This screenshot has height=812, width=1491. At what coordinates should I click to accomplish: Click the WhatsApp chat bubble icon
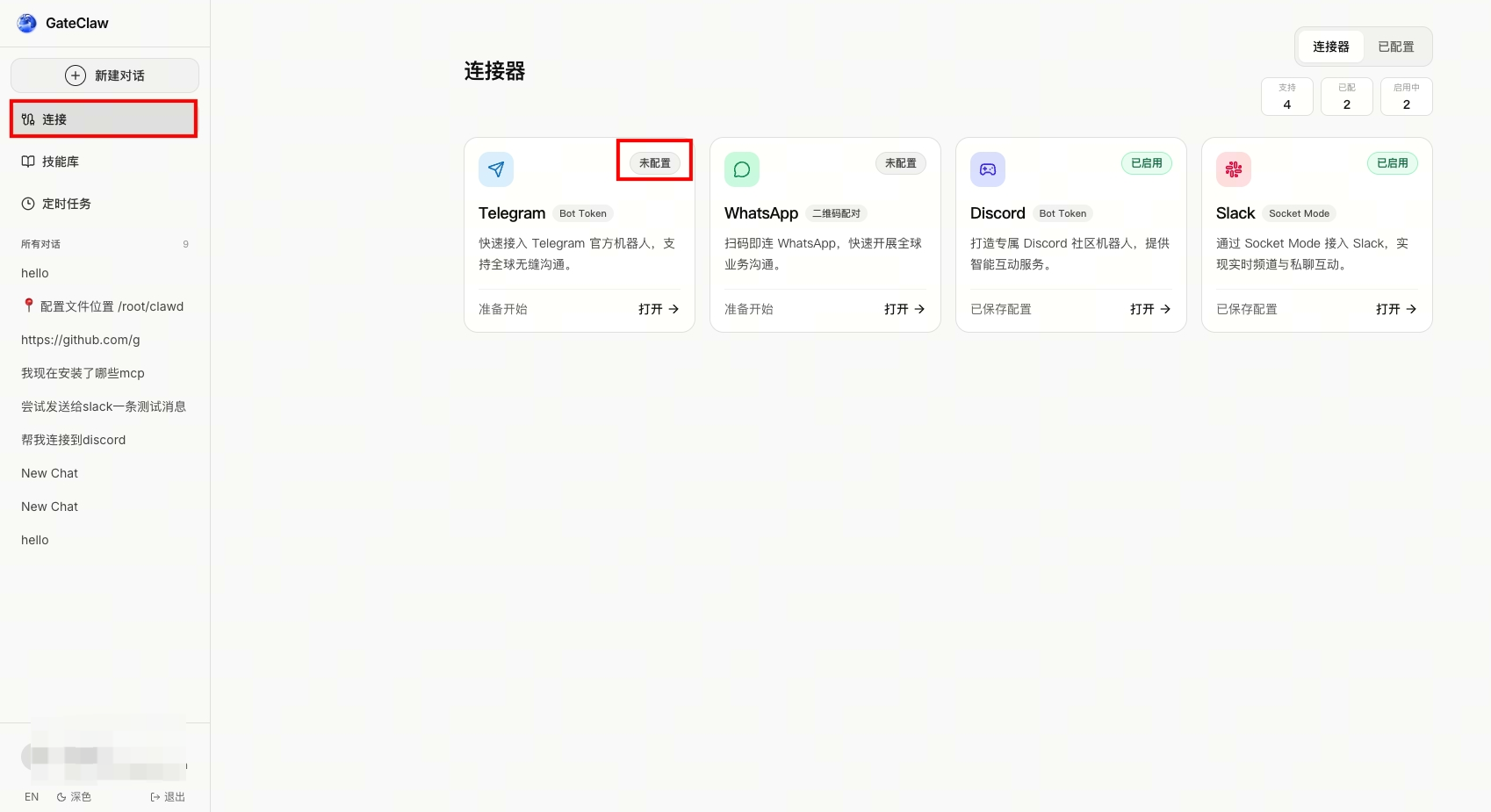click(x=742, y=169)
